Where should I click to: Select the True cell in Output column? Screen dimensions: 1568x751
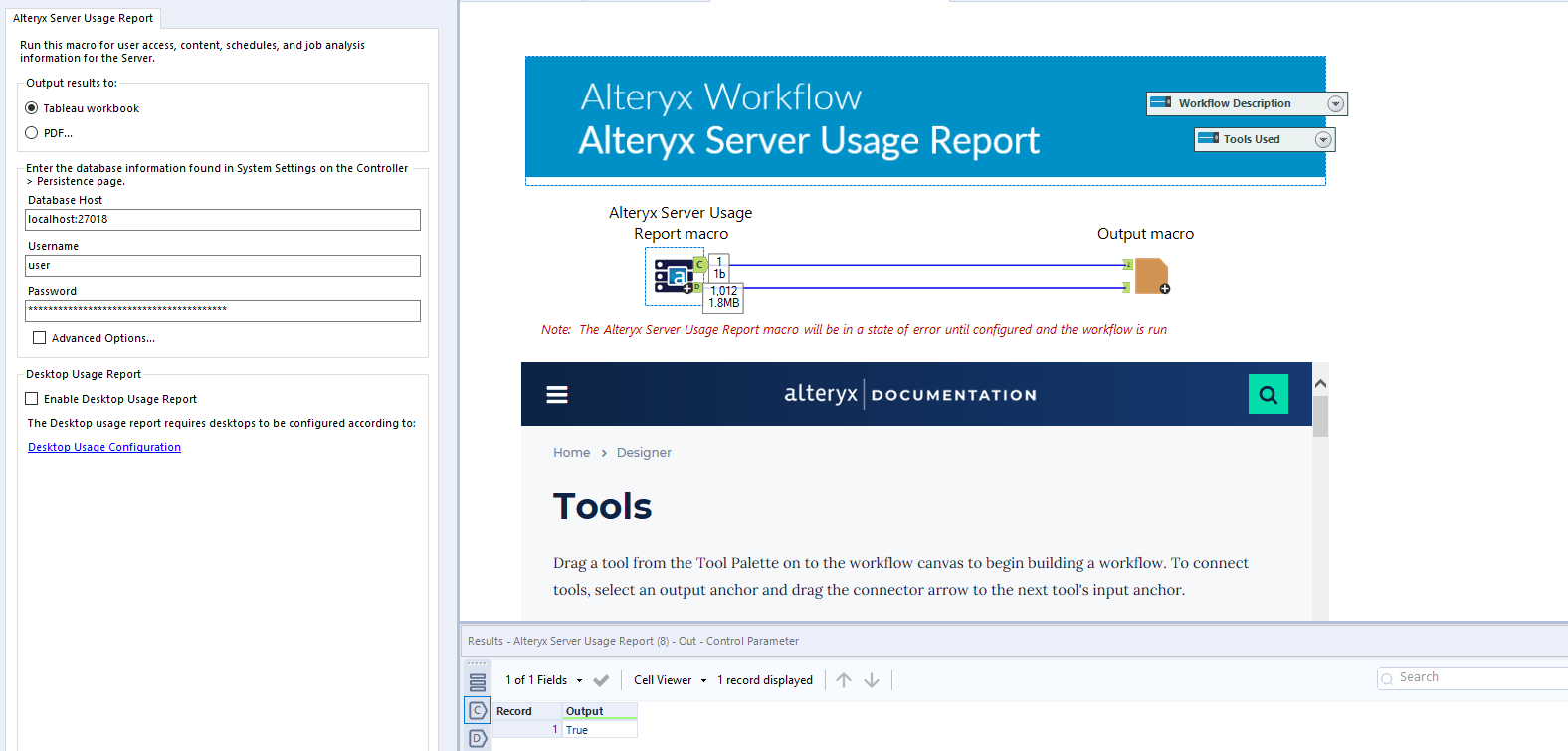click(600, 730)
